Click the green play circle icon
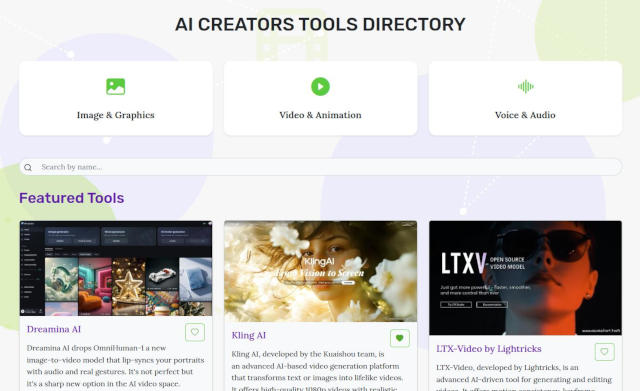The image size is (640, 391). tap(320, 87)
